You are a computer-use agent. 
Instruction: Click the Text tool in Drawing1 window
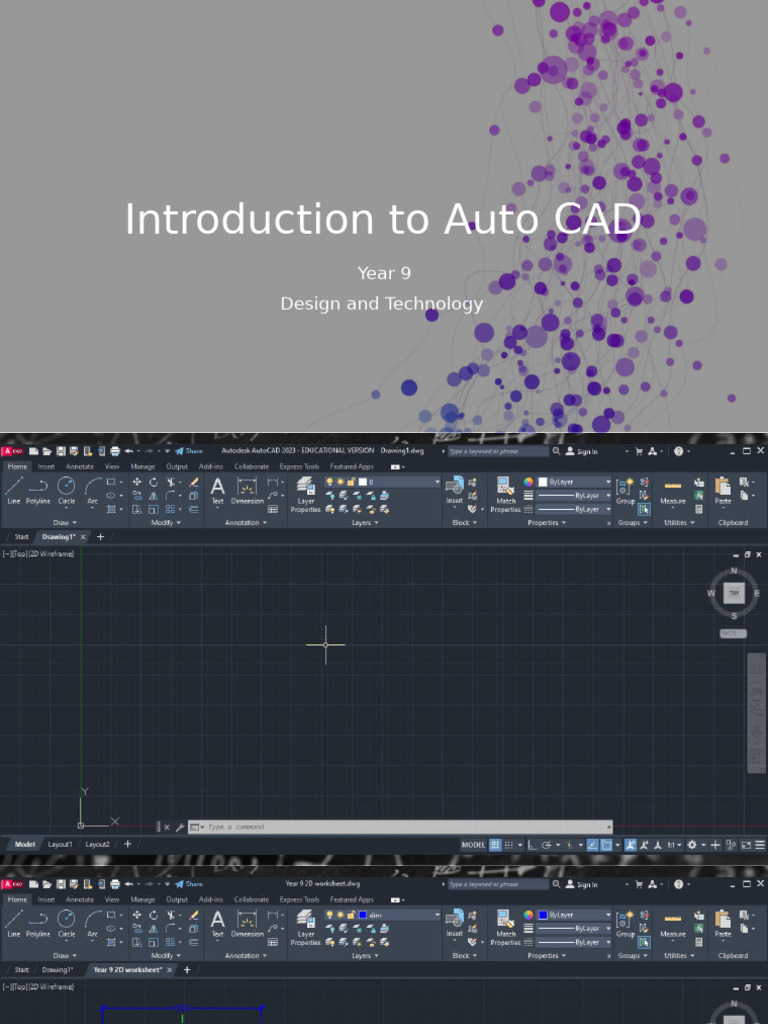(217, 490)
